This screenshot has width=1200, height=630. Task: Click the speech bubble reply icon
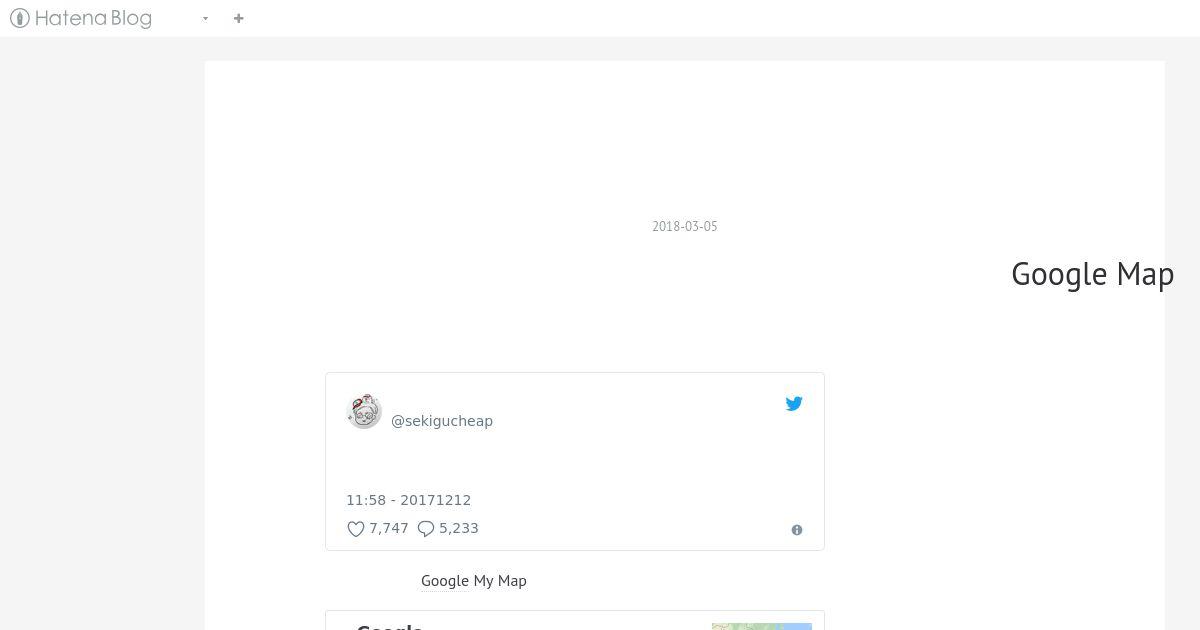click(x=426, y=529)
